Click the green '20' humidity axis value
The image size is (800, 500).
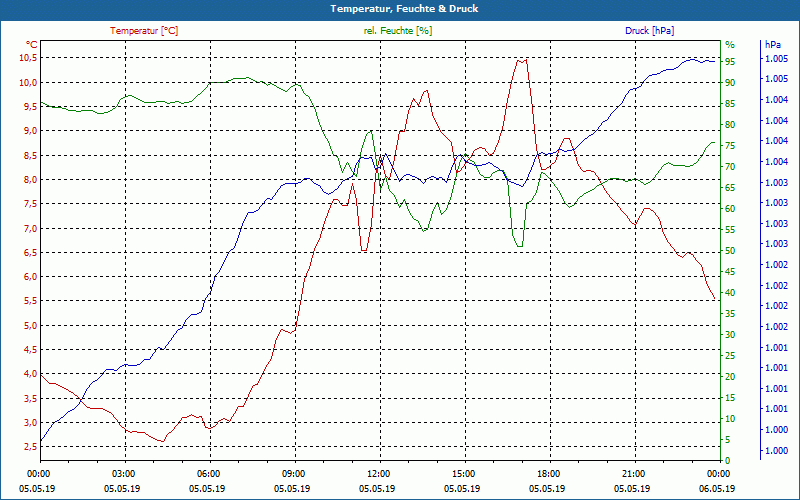[730, 377]
